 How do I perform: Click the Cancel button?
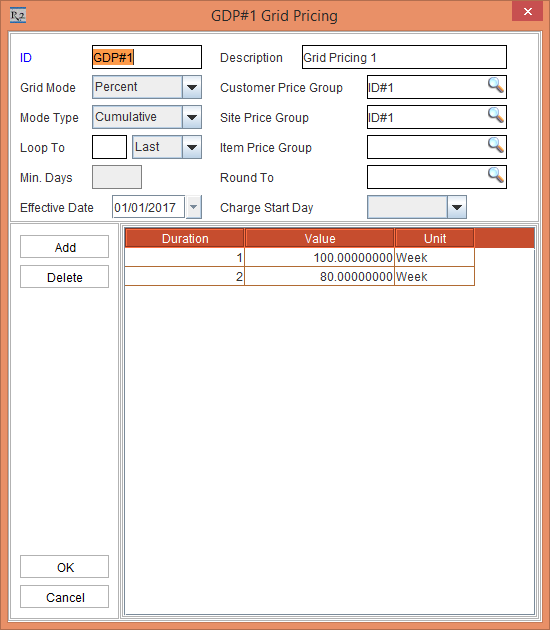tap(64, 597)
